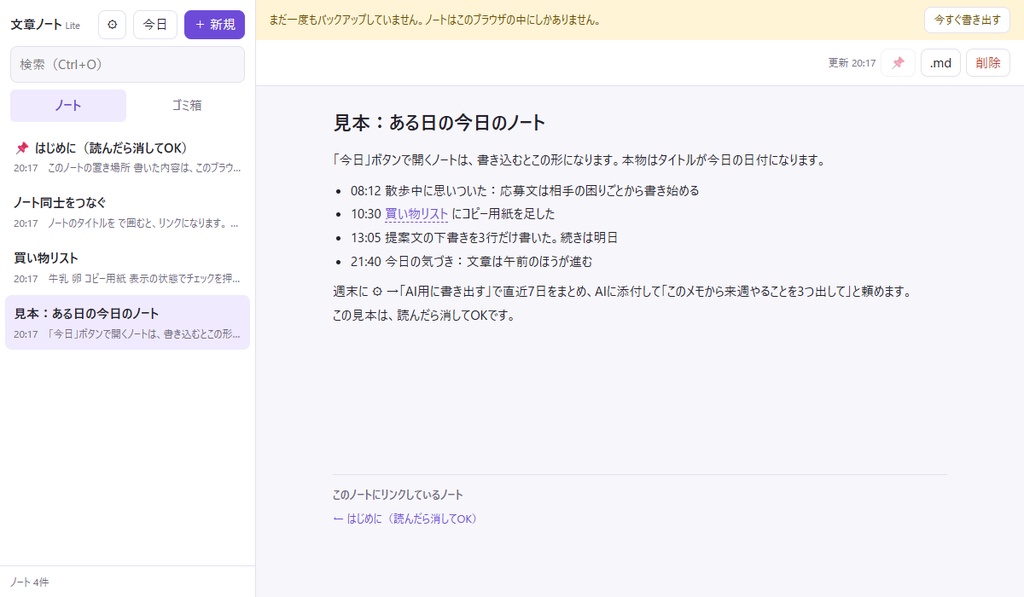
Task: Open the 買い物リスト note in the sidebar
Action: pos(127,268)
